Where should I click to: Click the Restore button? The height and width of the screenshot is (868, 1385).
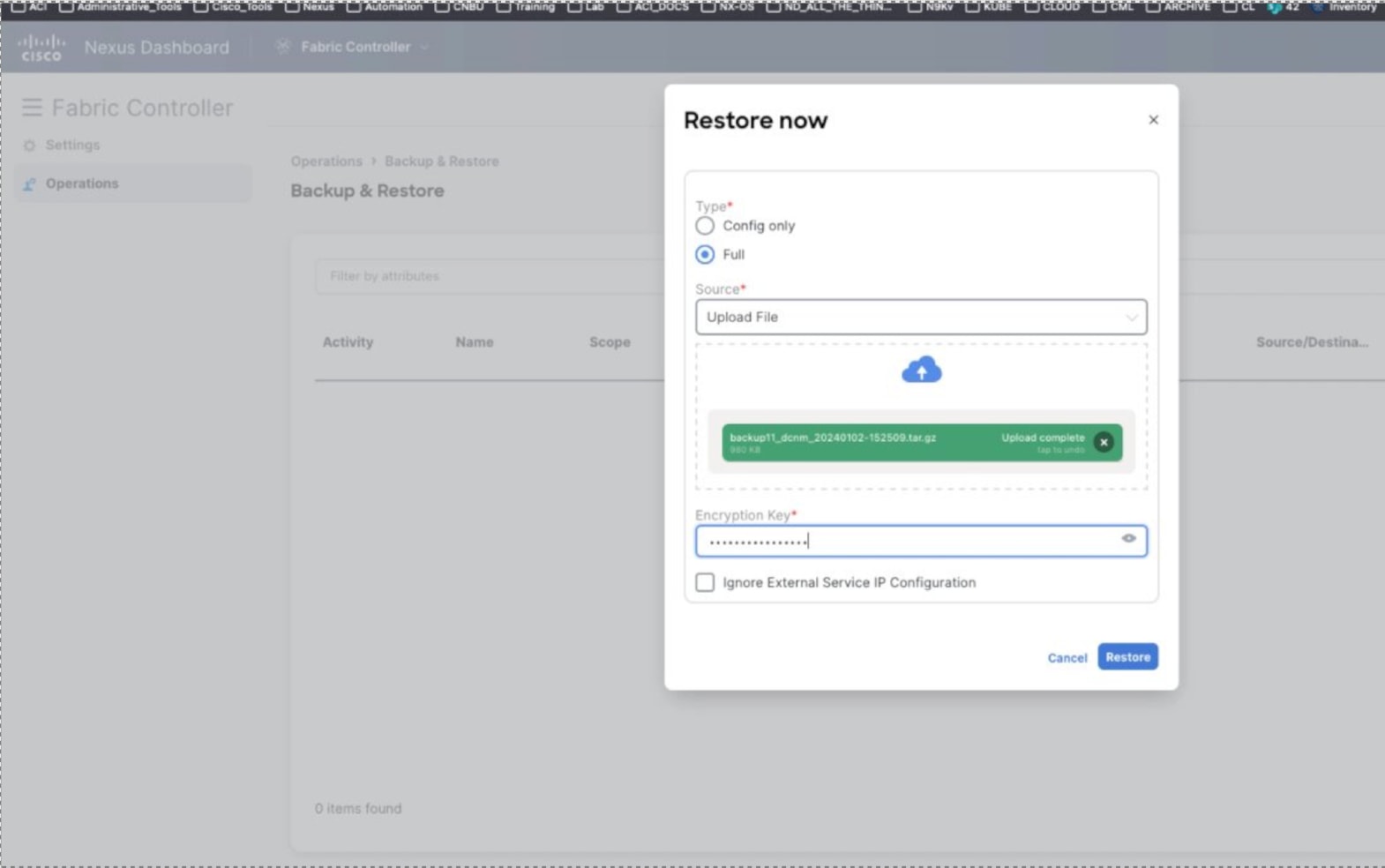[1127, 656]
